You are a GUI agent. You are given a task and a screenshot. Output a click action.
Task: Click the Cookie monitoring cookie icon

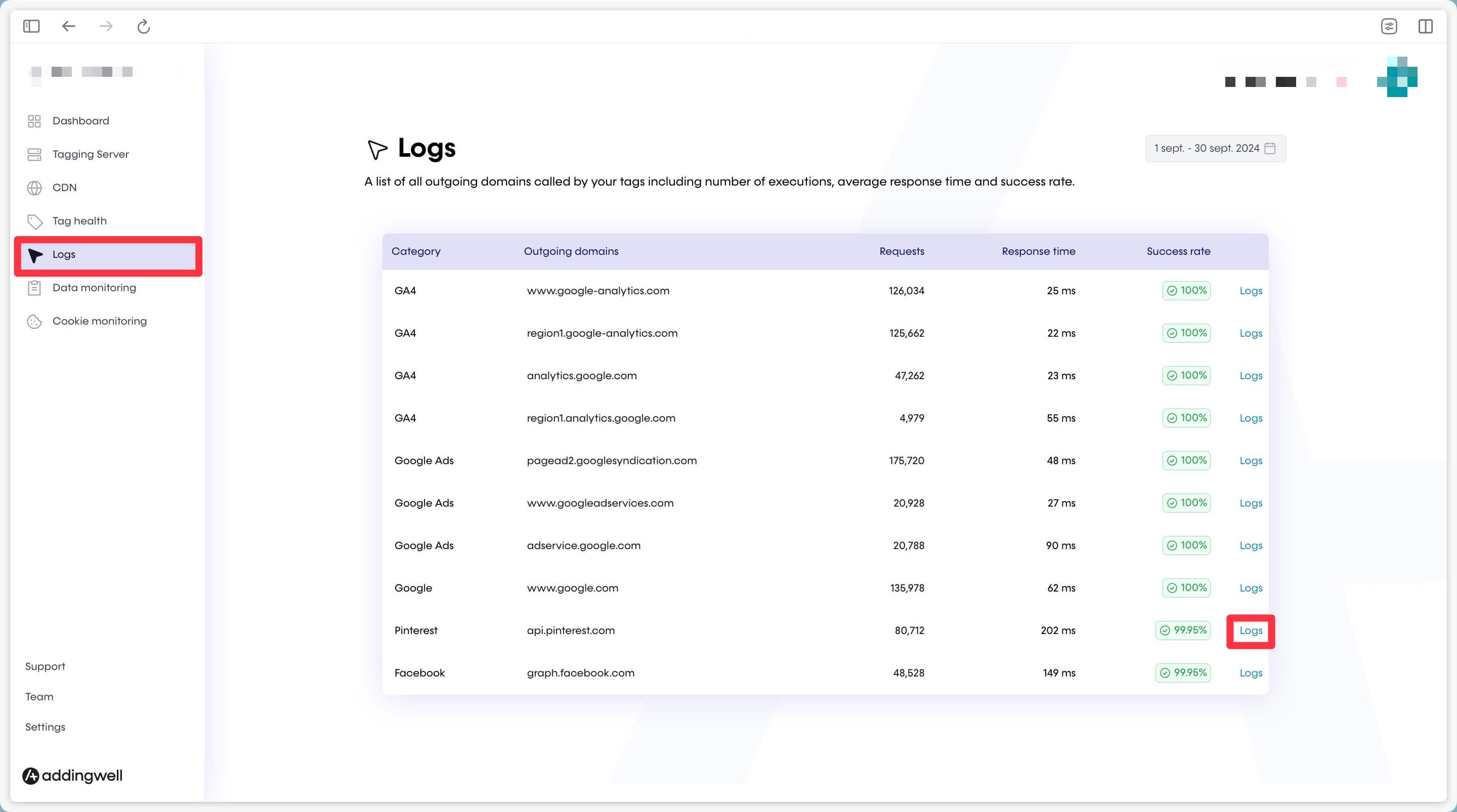click(34, 321)
